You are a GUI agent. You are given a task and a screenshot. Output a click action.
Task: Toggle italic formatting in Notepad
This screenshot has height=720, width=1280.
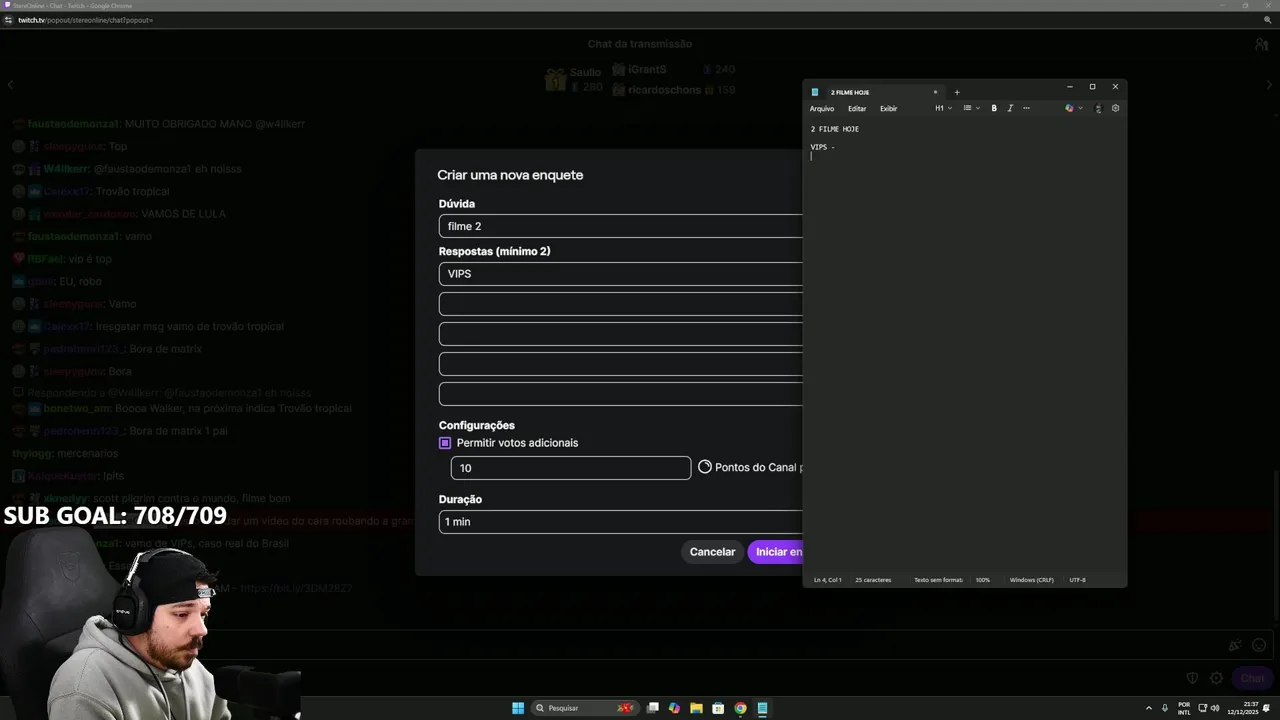click(x=1010, y=108)
